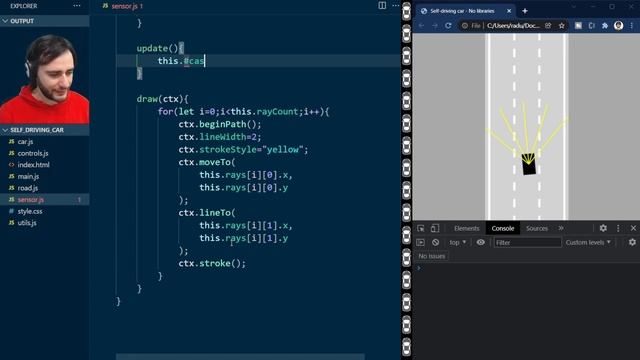
Task: View site information icon in address bar
Action: click(x=464, y=26)
